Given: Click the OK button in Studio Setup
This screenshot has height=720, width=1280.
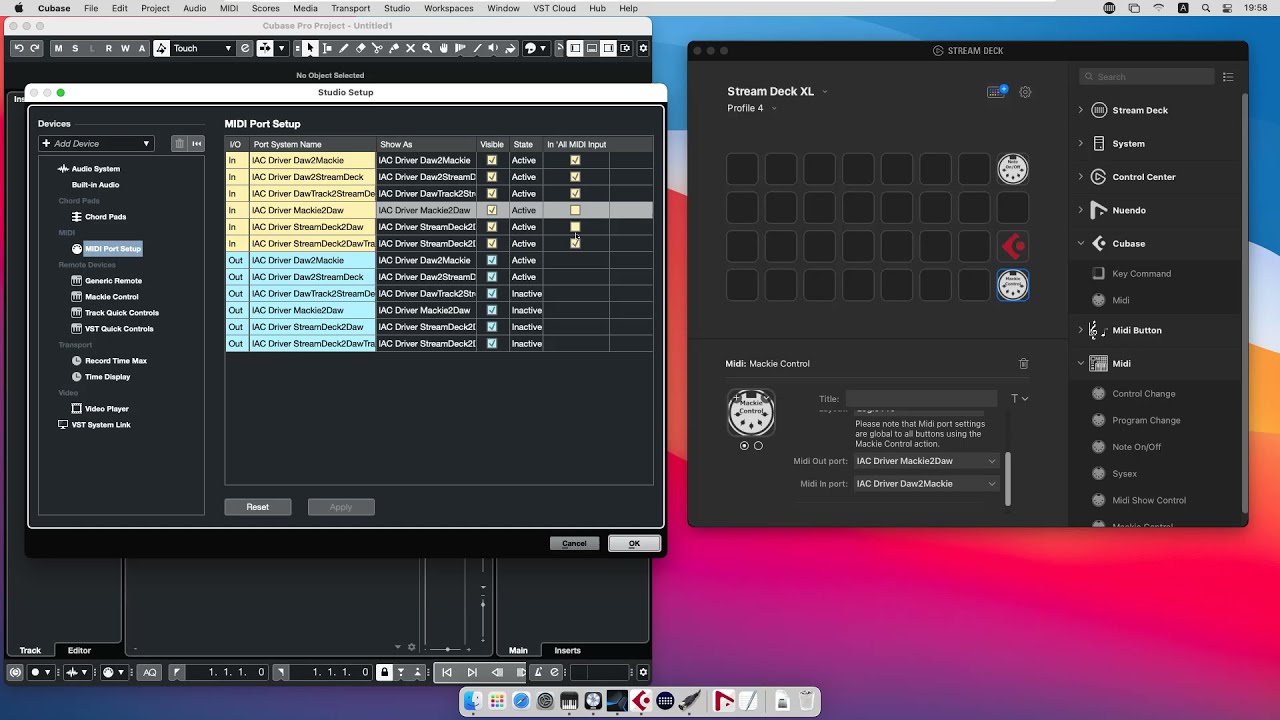Looking at the screenshot, I should [x=634, y=544].
